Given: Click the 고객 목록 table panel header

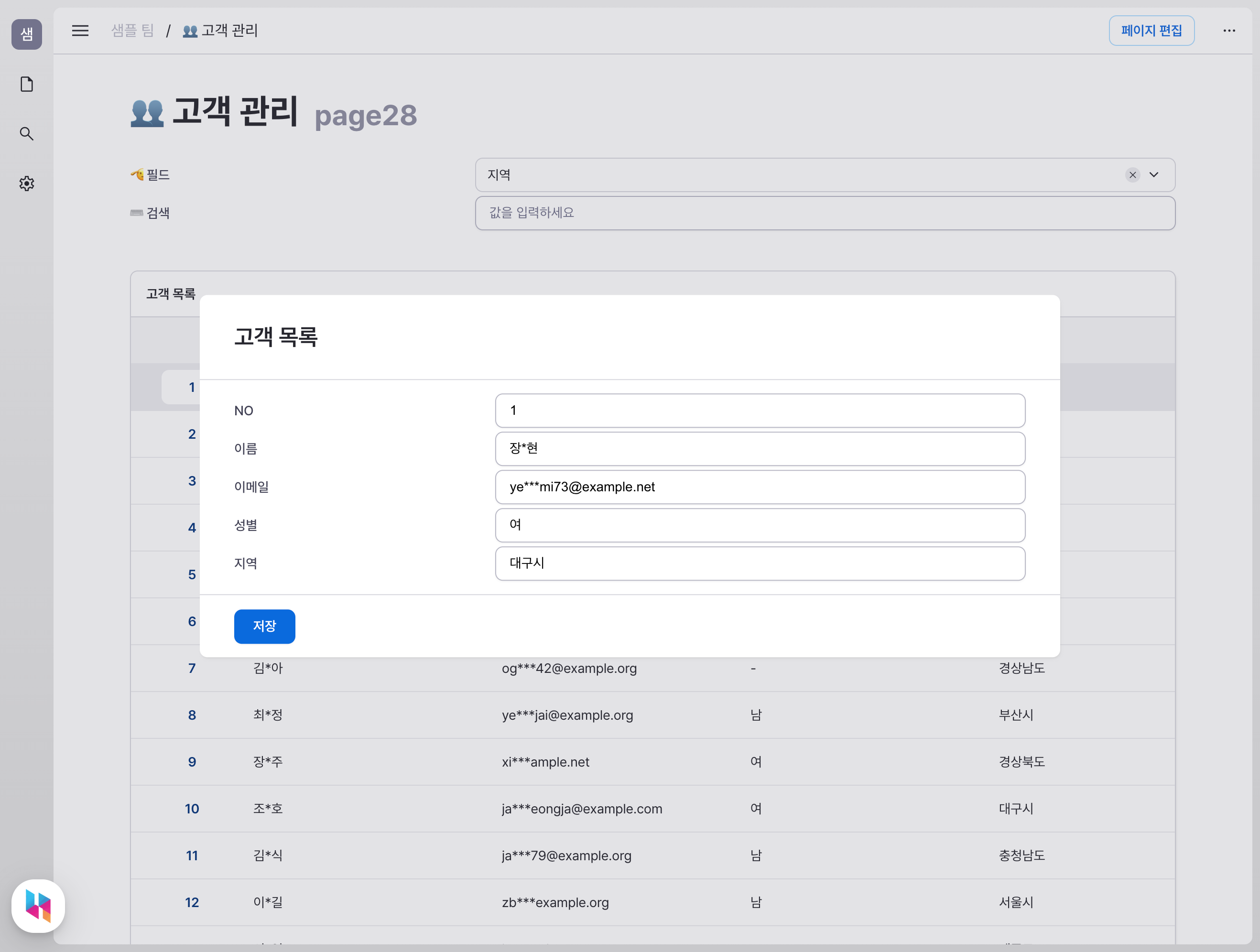Looking at the screenshot, I should pyautogui.click(x=170, y=294).
